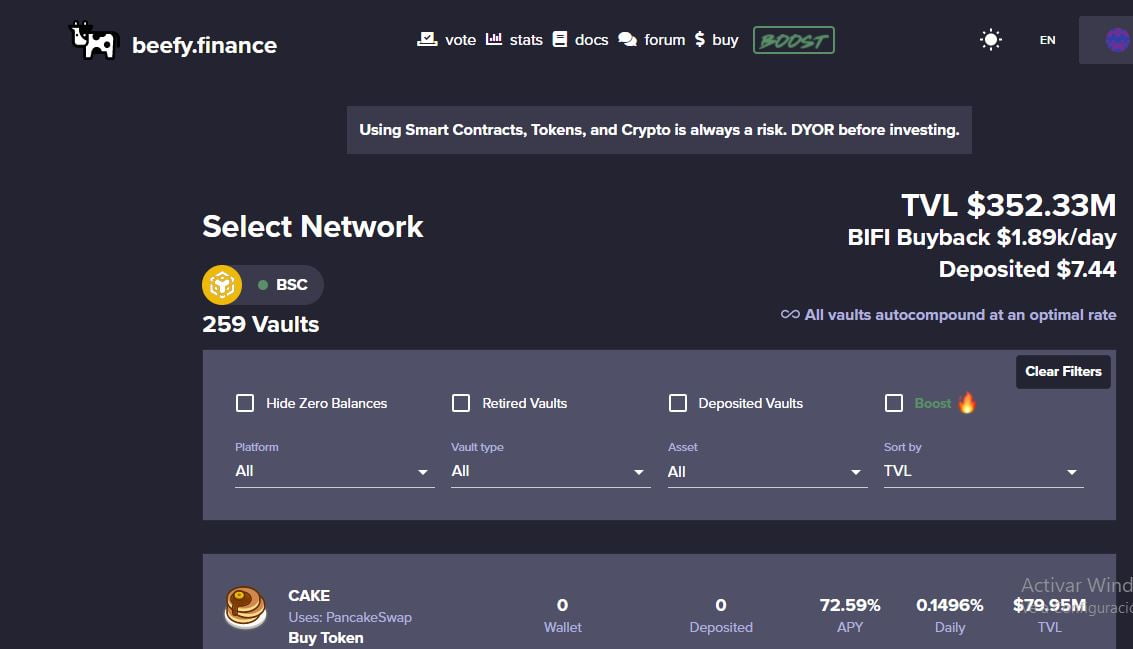1133x649 pixels.
Task: Tick the Deposited Vaults checkbox
Action: [x=678, y=403]
